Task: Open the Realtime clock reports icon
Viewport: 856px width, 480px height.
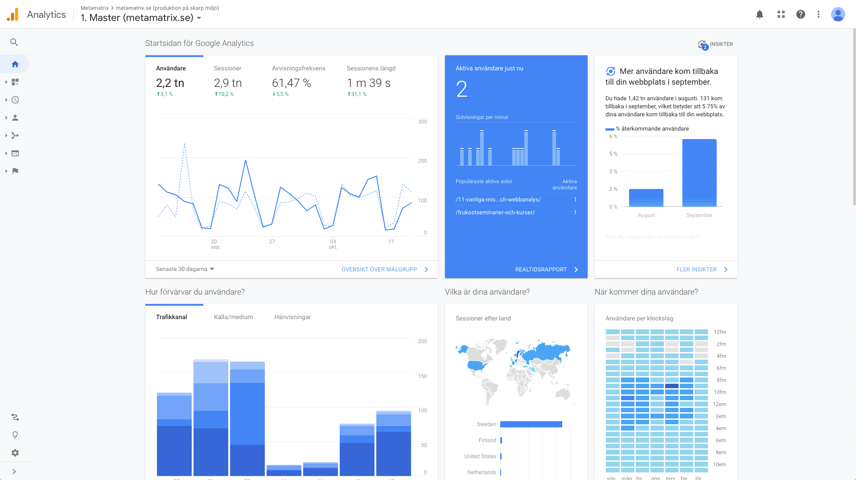Action: pos(15,100)
